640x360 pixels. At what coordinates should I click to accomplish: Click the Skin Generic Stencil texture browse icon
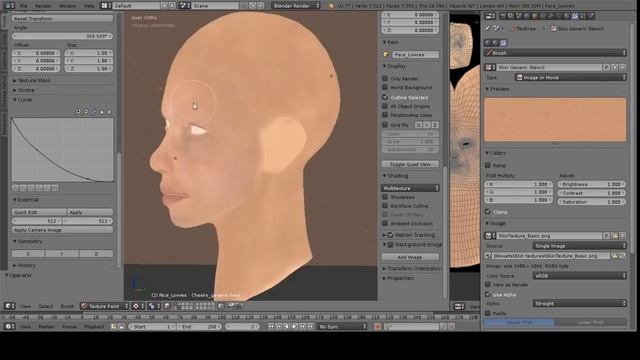click(490, 67)
